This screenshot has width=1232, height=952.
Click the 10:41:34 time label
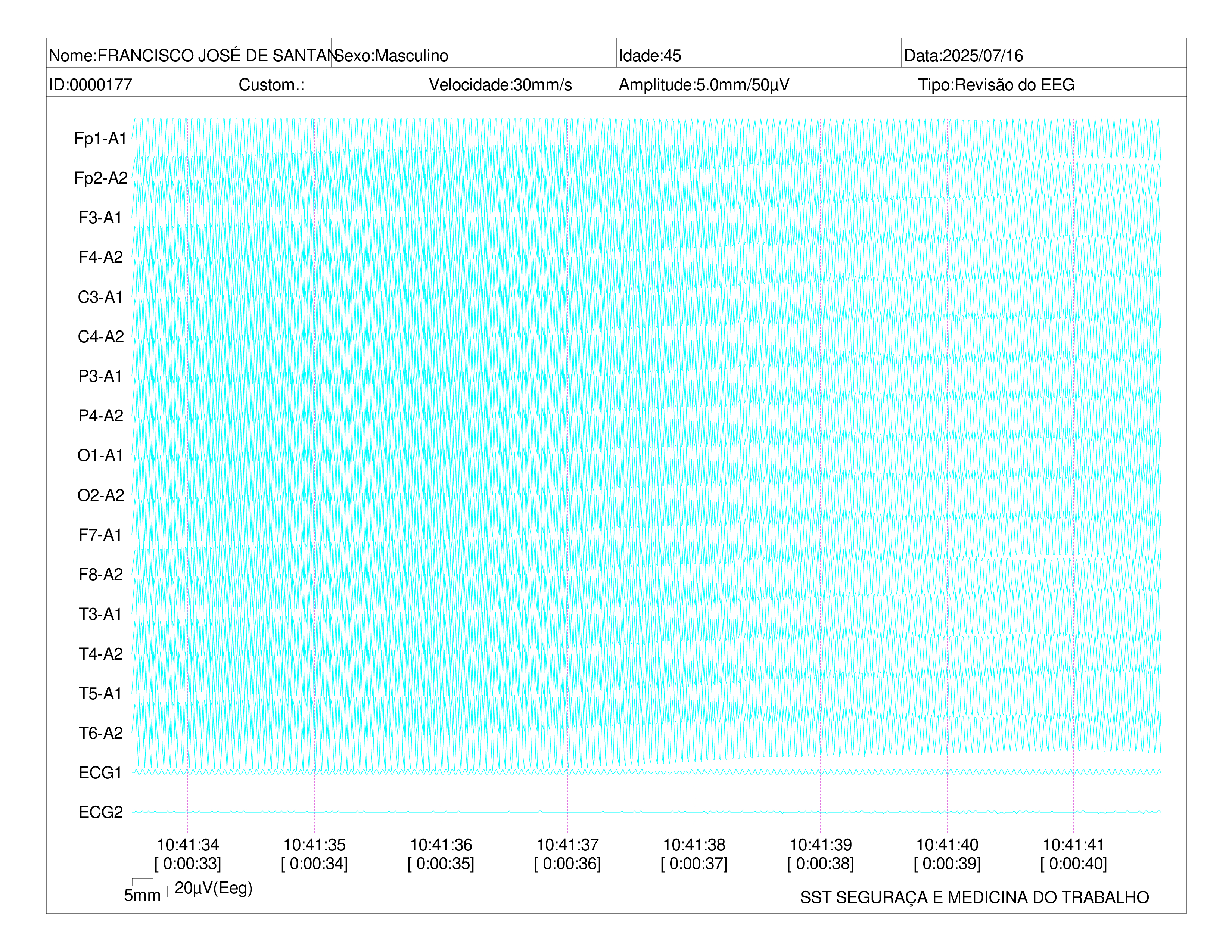[x=188, y=845]
